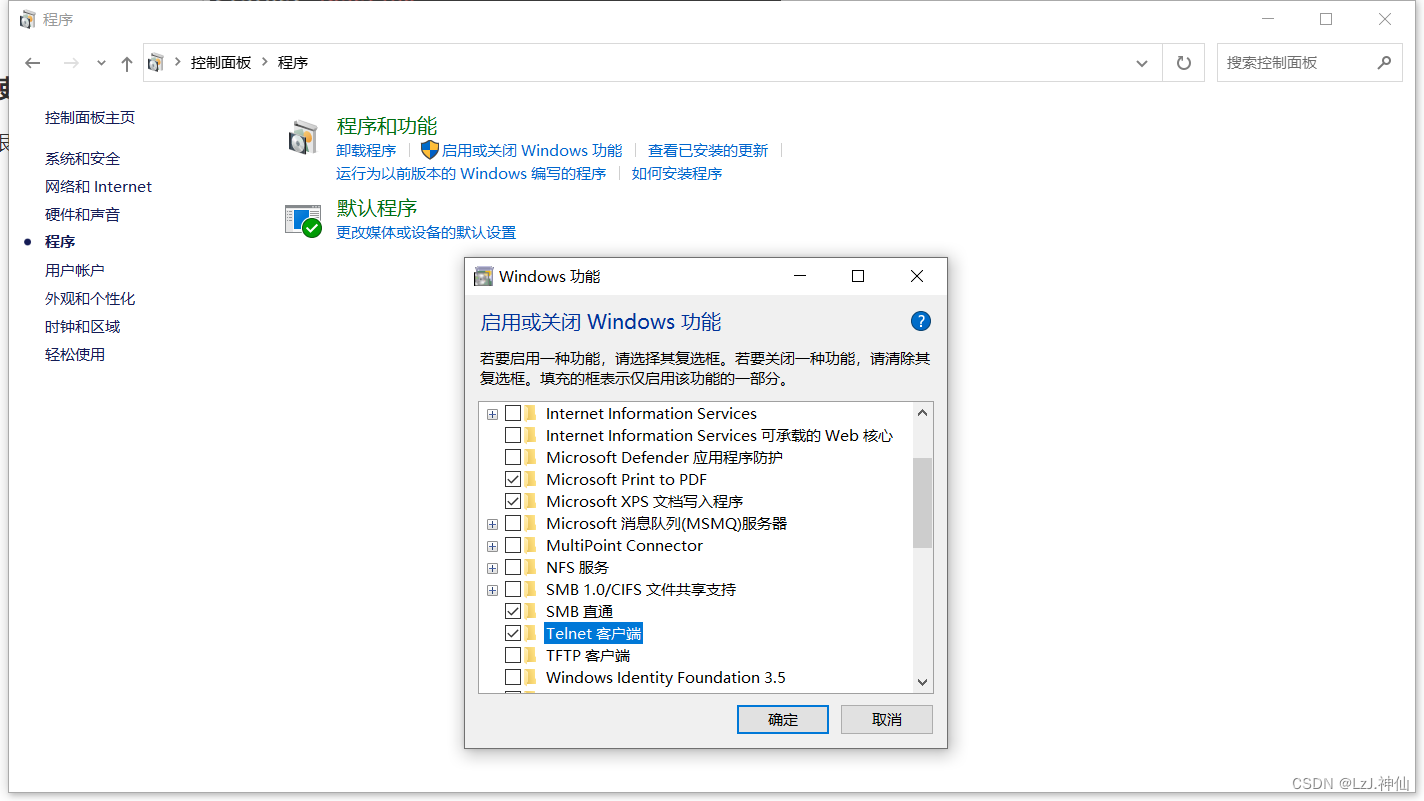The height and width of the screenshot is (801, 1424).
Task: Click the help question mark icon
Action: coord(921,321)
